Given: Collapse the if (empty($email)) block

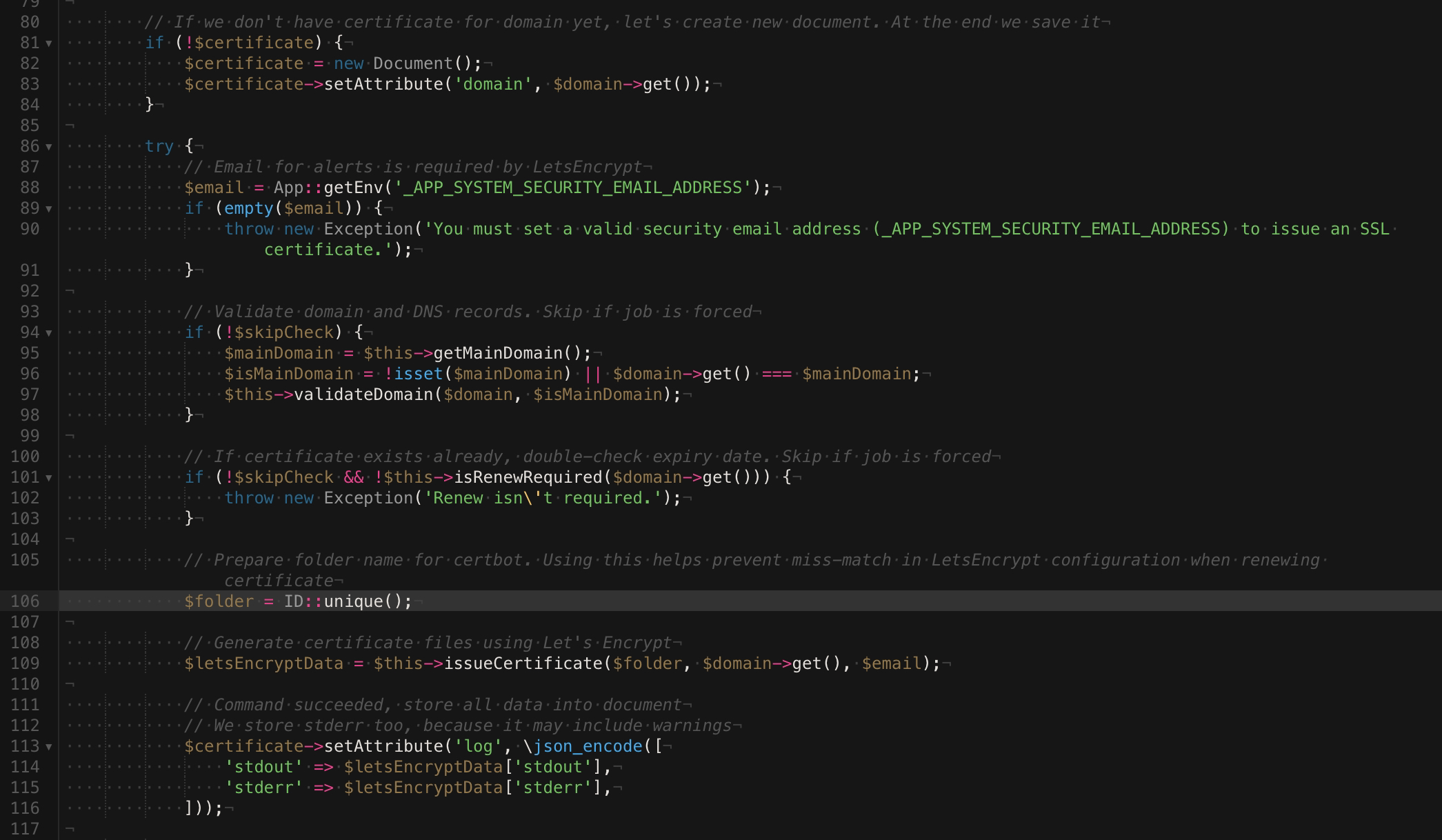Looking at the screenshot, I should (x=47, y=208).
